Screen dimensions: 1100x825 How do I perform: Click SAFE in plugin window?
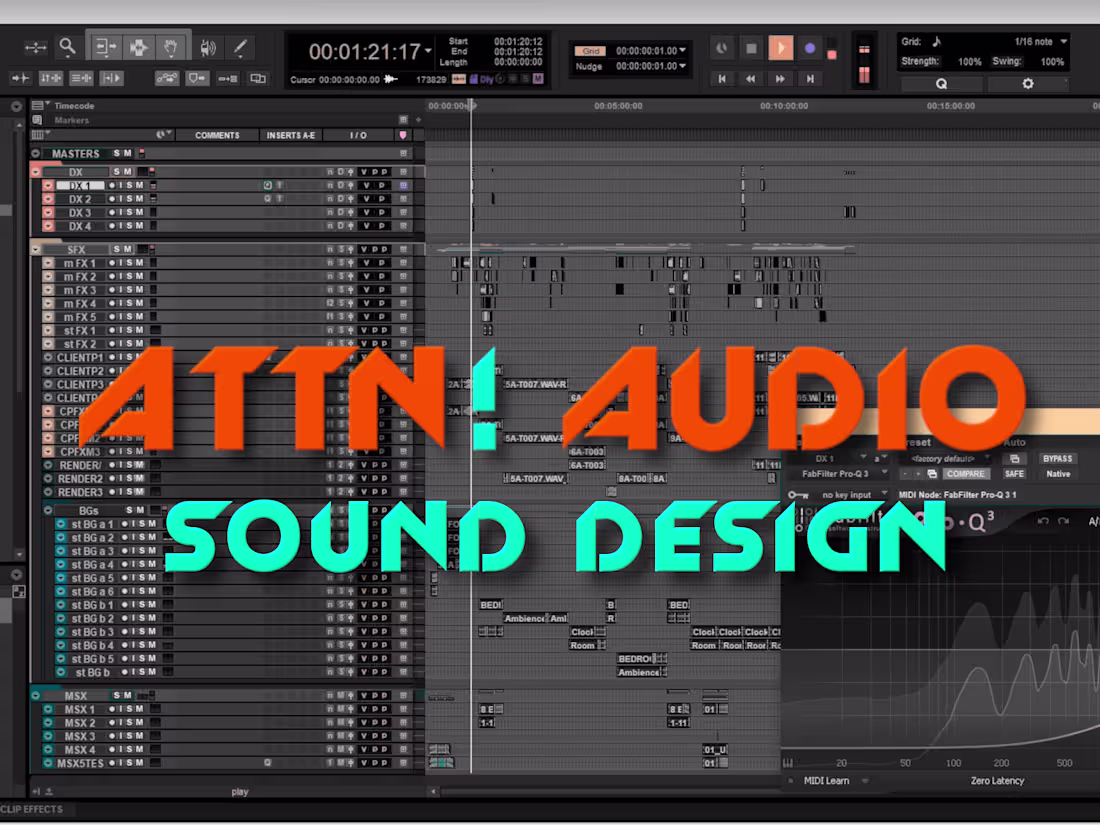tap(1014, 474)
